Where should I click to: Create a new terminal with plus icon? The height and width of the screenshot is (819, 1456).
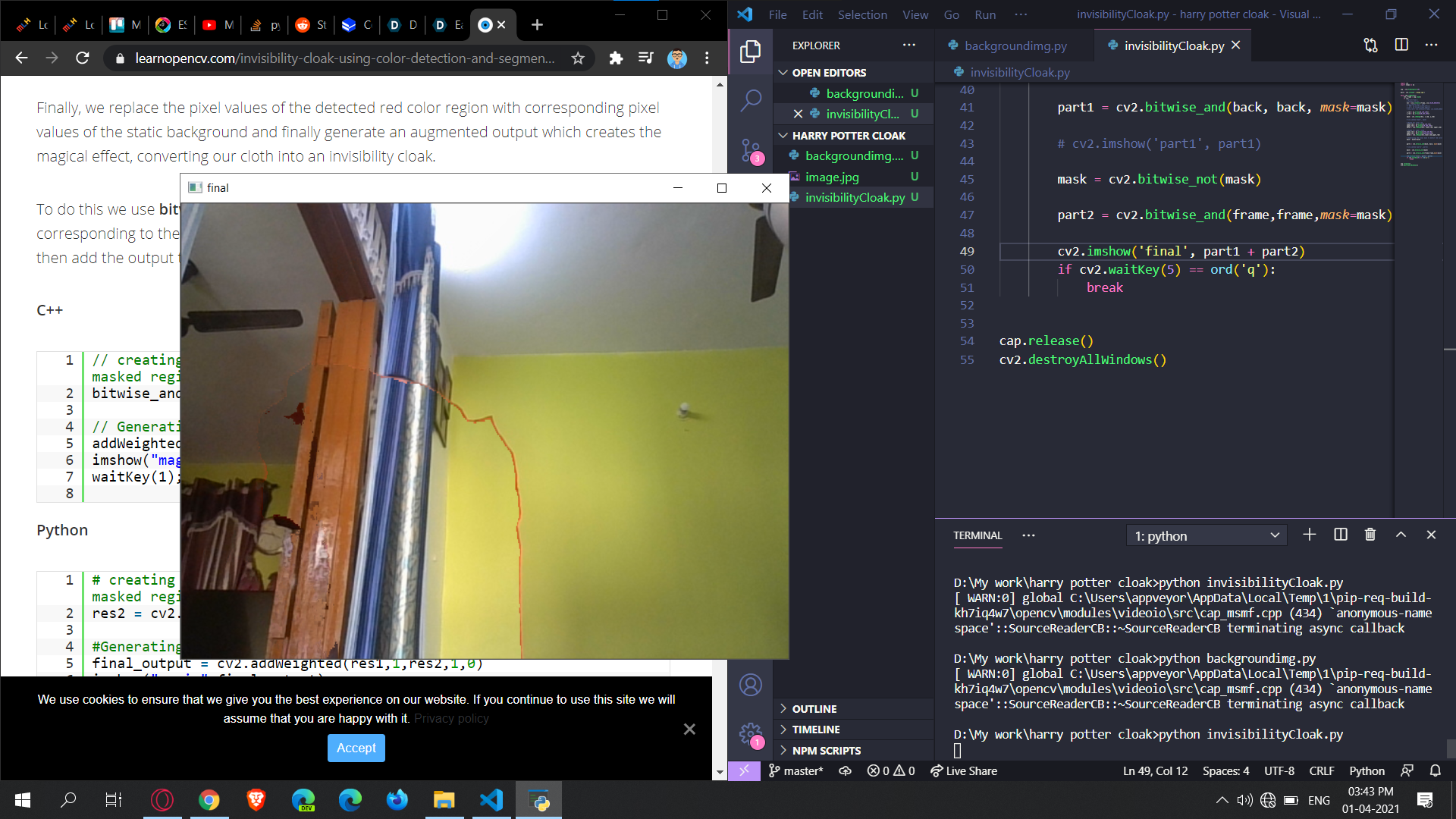[1309, 535]
